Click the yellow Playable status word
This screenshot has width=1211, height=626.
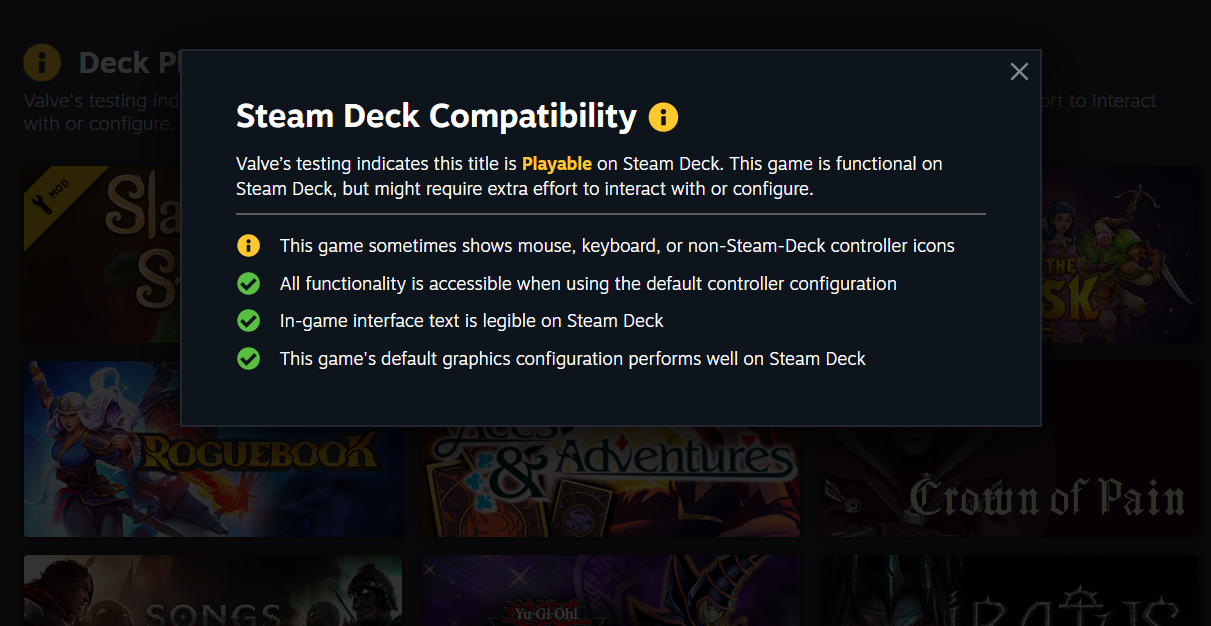(556, 163)
